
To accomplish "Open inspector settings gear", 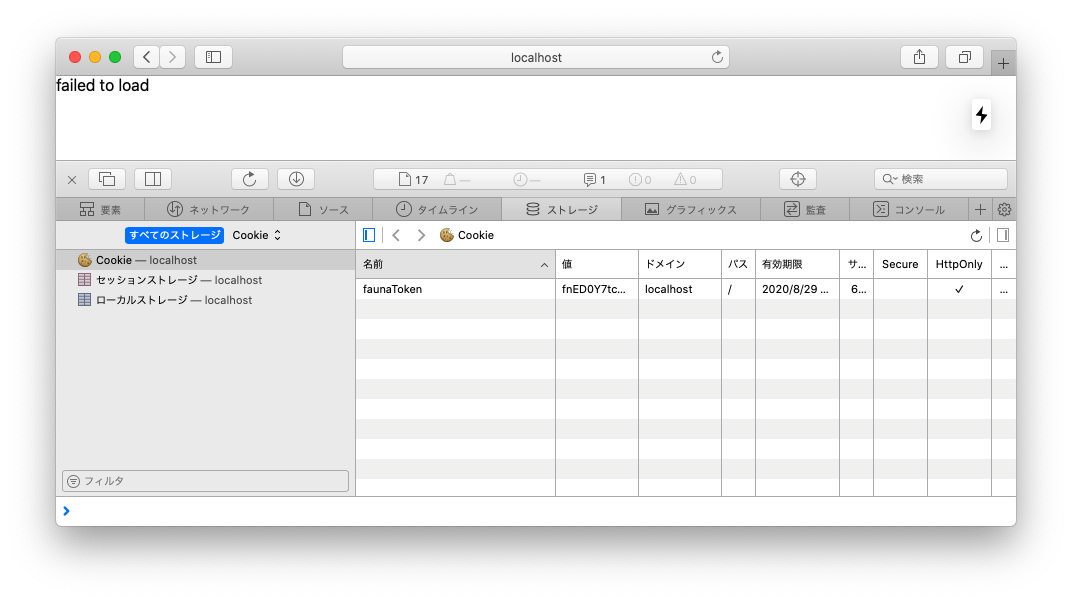I will 1004,210.
